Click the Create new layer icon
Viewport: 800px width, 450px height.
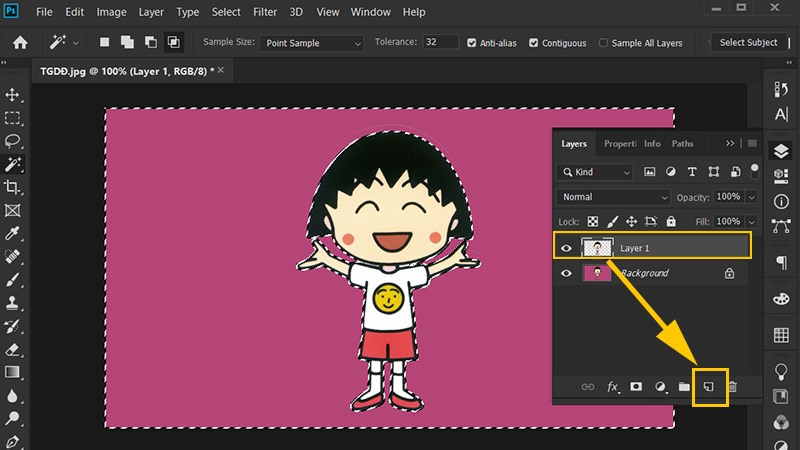(709, 386)
